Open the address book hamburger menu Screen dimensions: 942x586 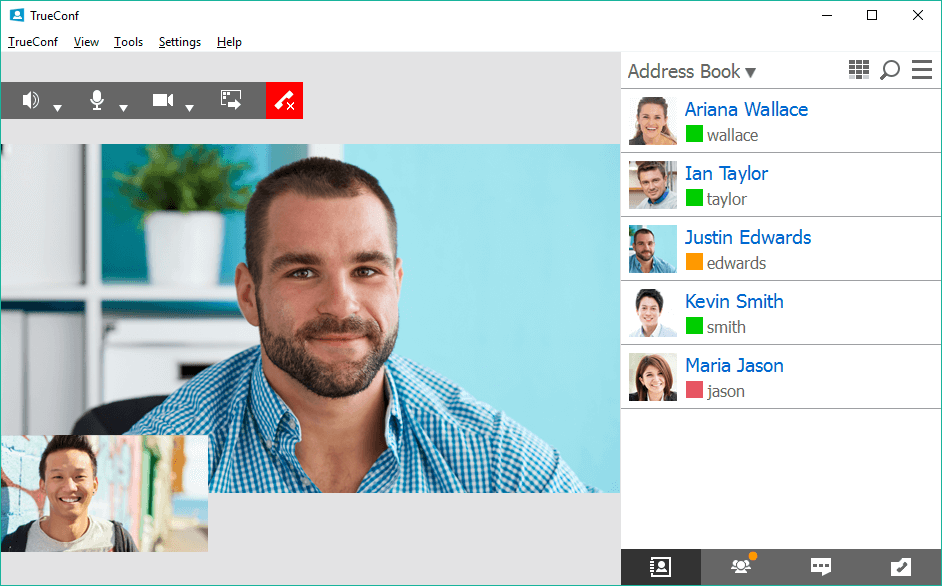point(922,70)
